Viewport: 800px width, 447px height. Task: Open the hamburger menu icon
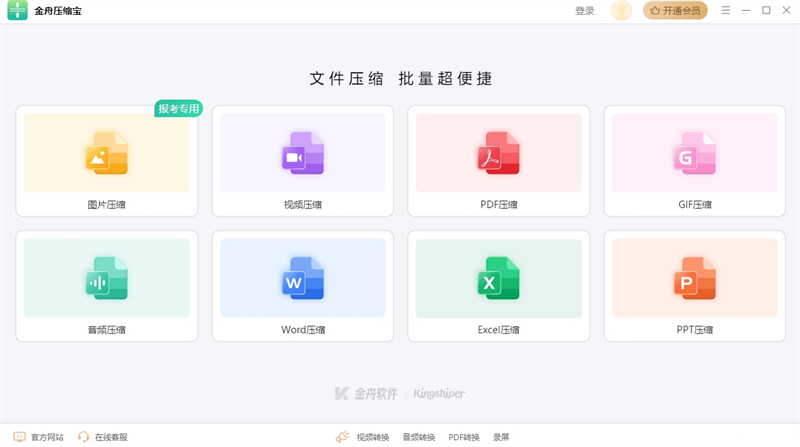(726, 10)
